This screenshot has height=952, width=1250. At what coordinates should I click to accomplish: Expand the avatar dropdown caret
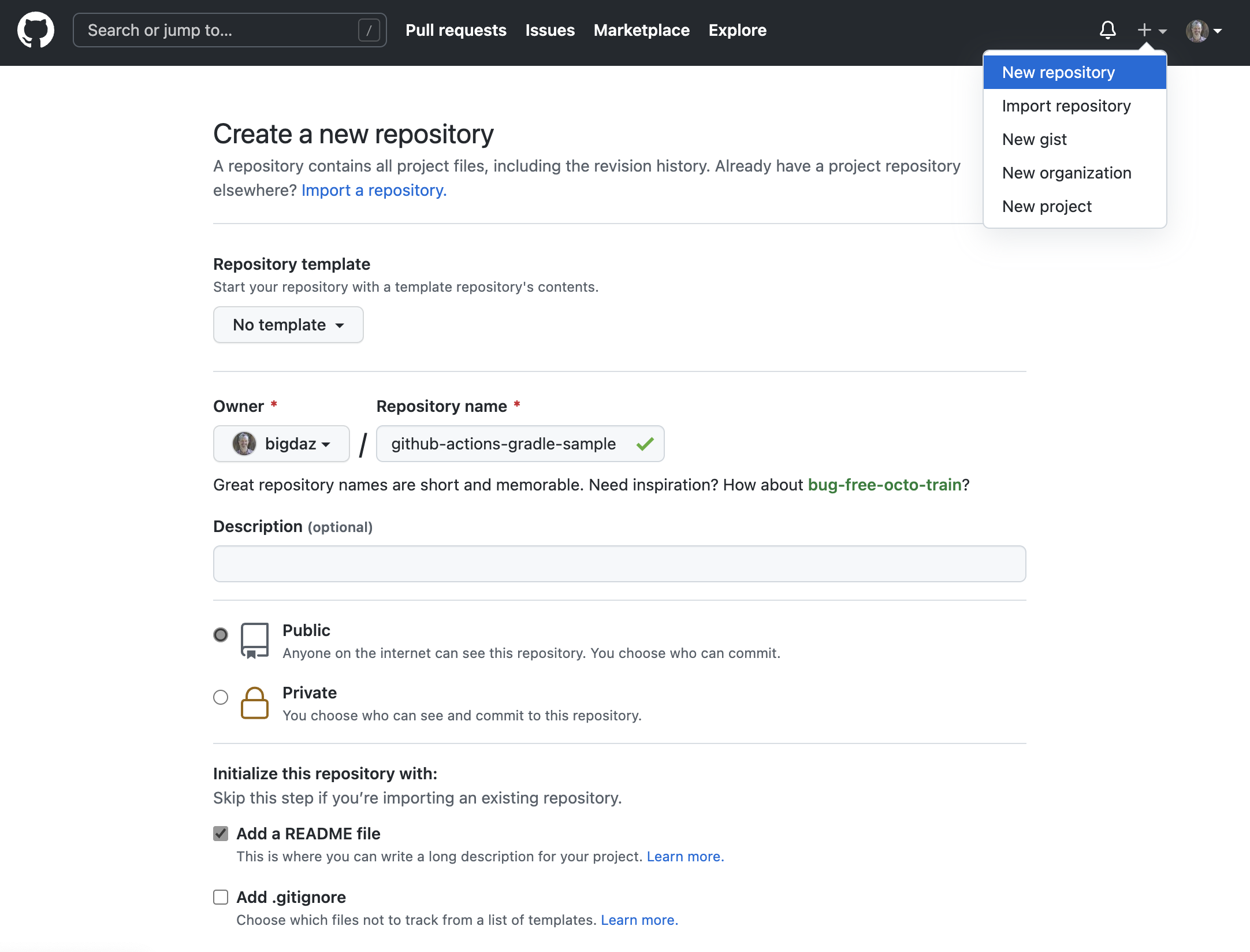pyautogui.click(x=1219, y=32)
